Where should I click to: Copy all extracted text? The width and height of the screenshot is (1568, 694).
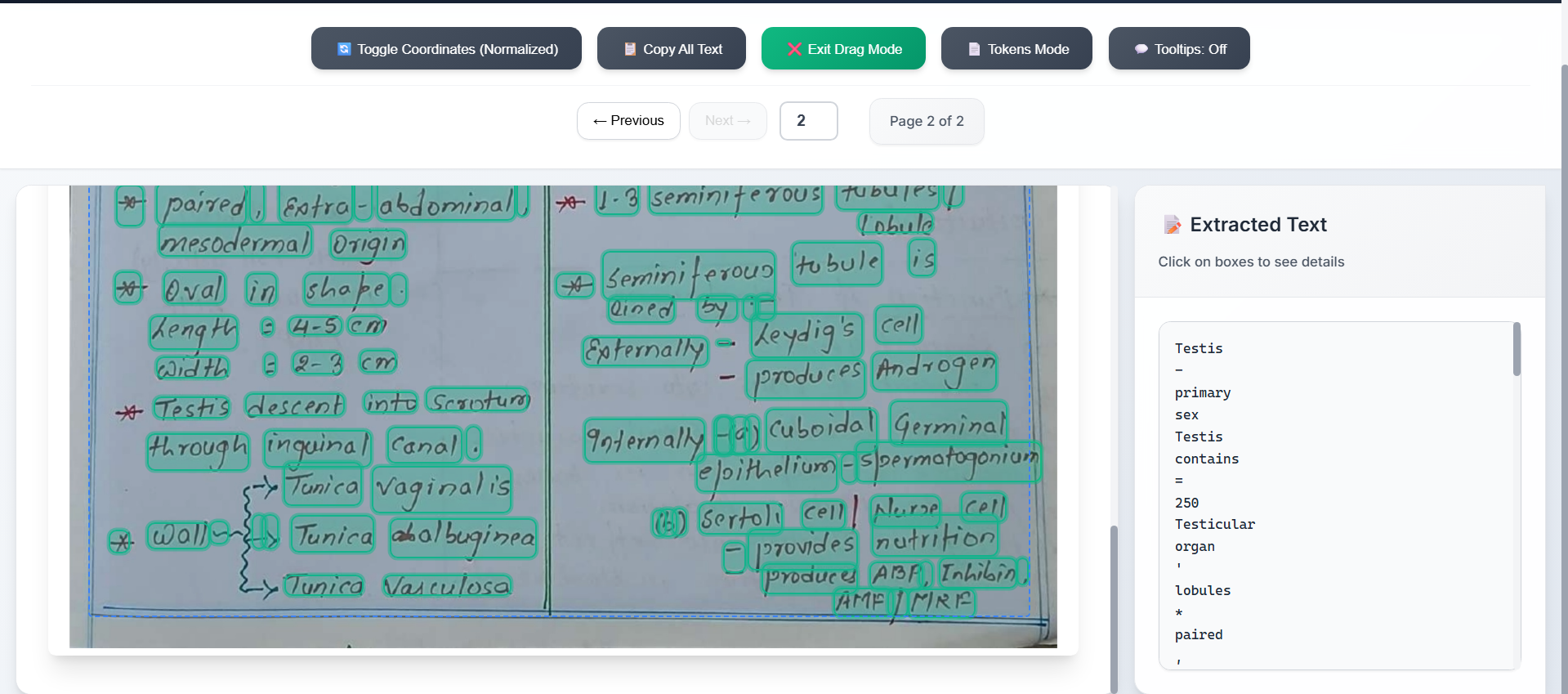coord(671,49)
